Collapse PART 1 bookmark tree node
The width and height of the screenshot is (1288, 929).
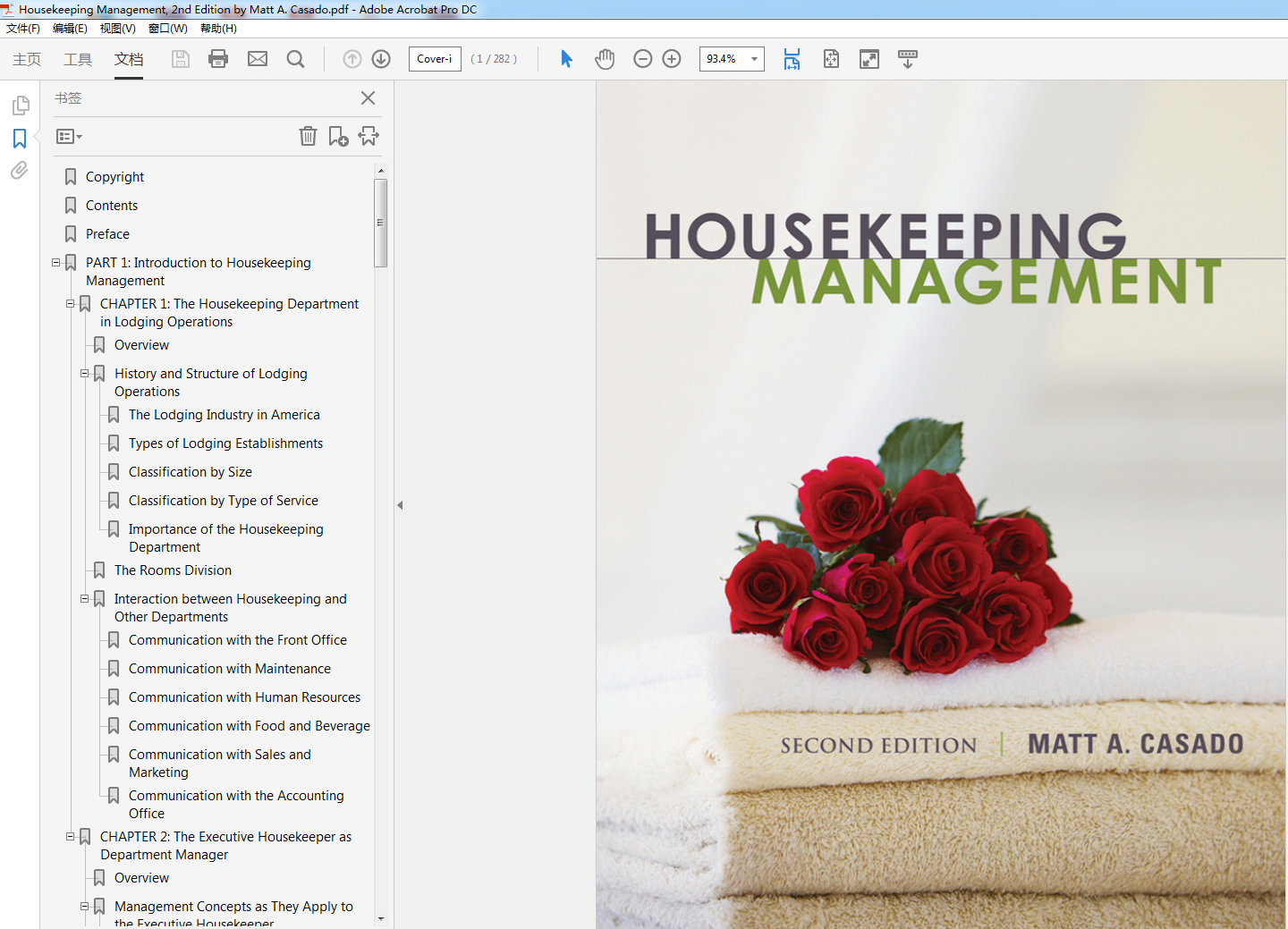[x=55, y=263]
